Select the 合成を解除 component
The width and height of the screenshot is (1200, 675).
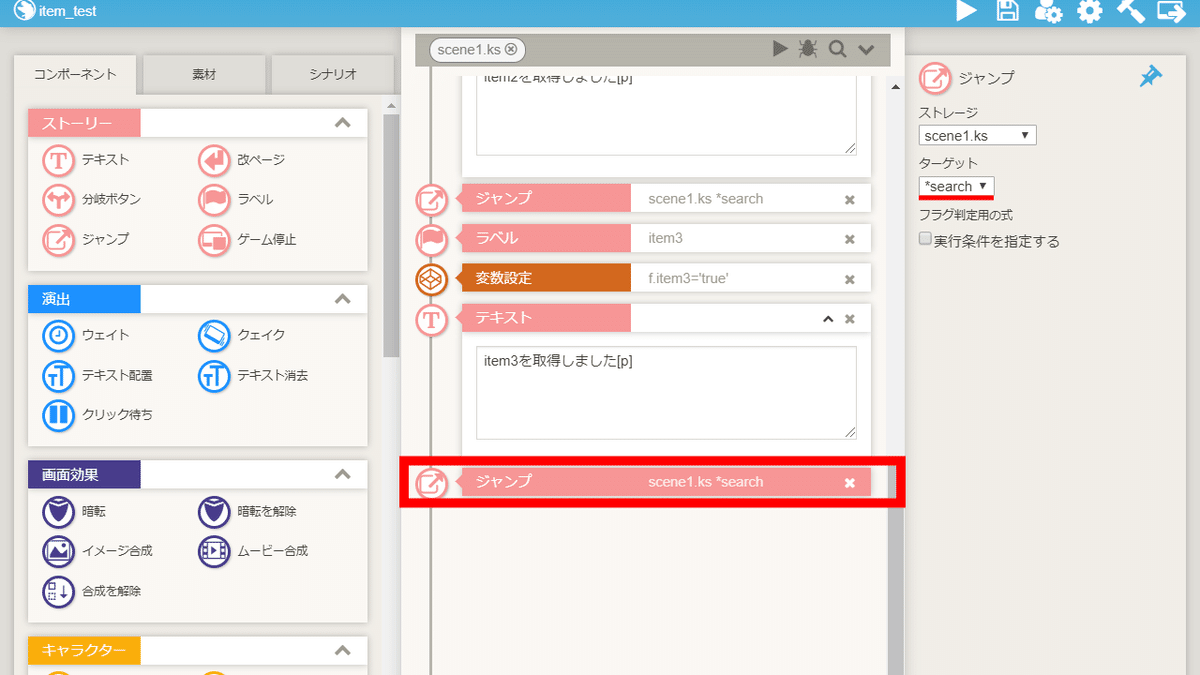(91, 591)
